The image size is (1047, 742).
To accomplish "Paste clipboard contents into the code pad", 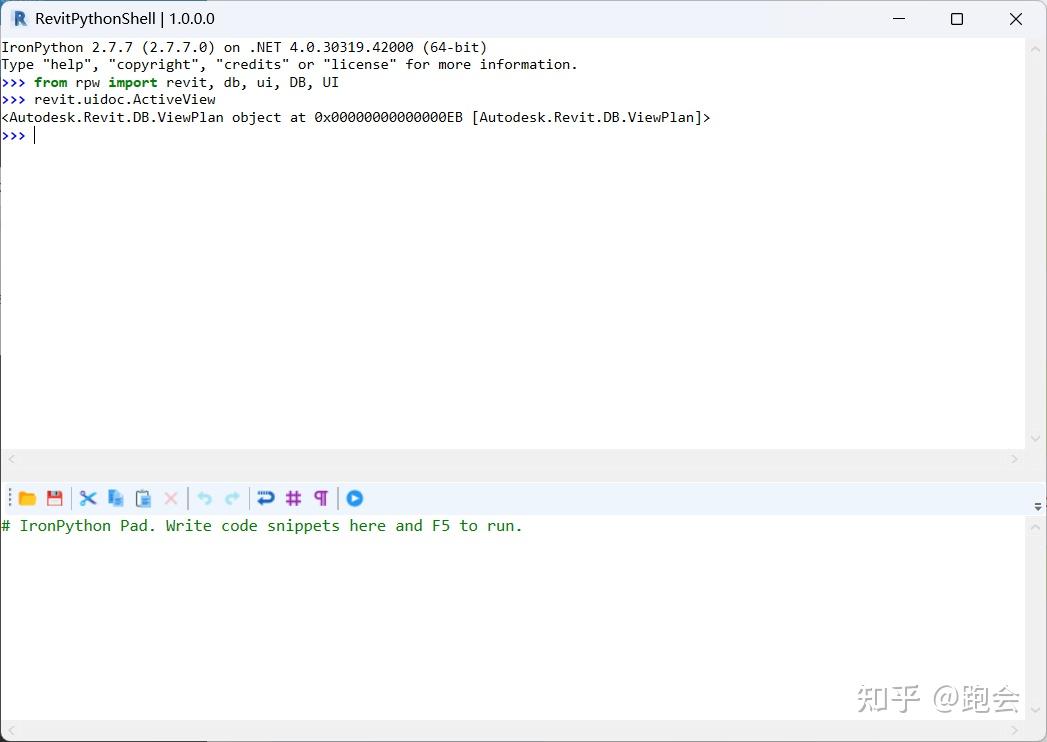I will [x=143, y=498].
